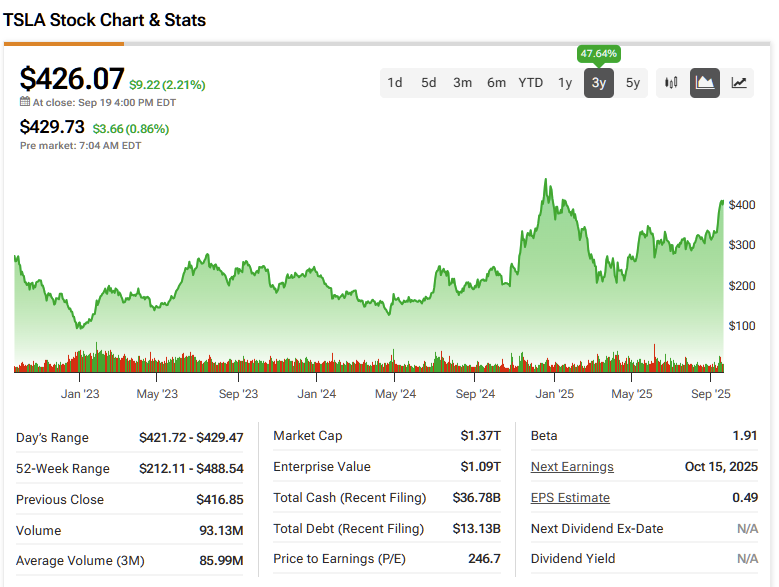Viewport: 779px width, 587px height.
Task: Click Sep '23 axis label
Action: (238, 394)
